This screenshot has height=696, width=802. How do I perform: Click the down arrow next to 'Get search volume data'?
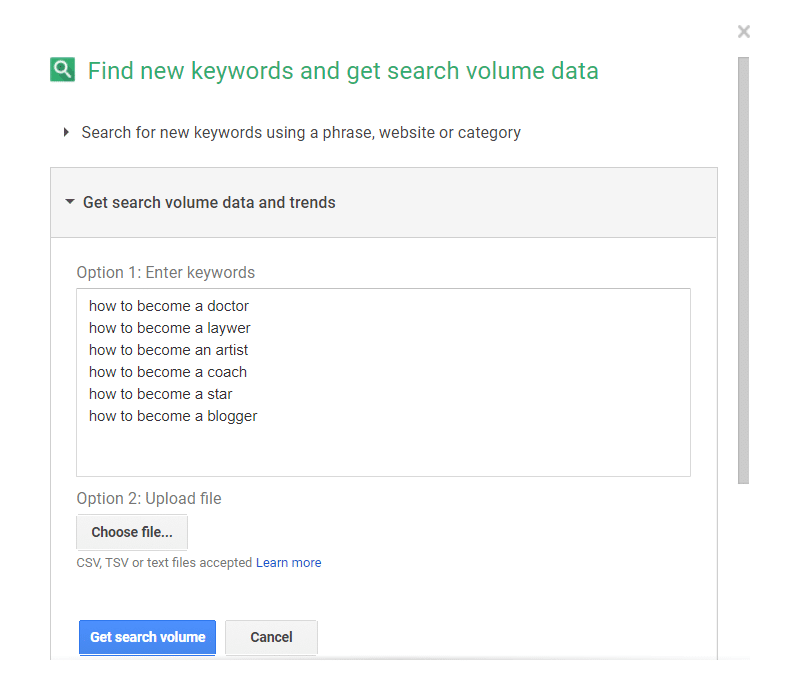pyautogui.click(x=69, y=201)
